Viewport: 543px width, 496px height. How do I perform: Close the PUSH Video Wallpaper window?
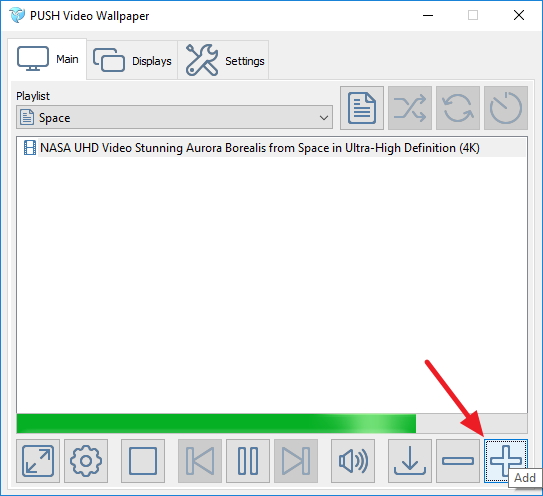[519, 15]
